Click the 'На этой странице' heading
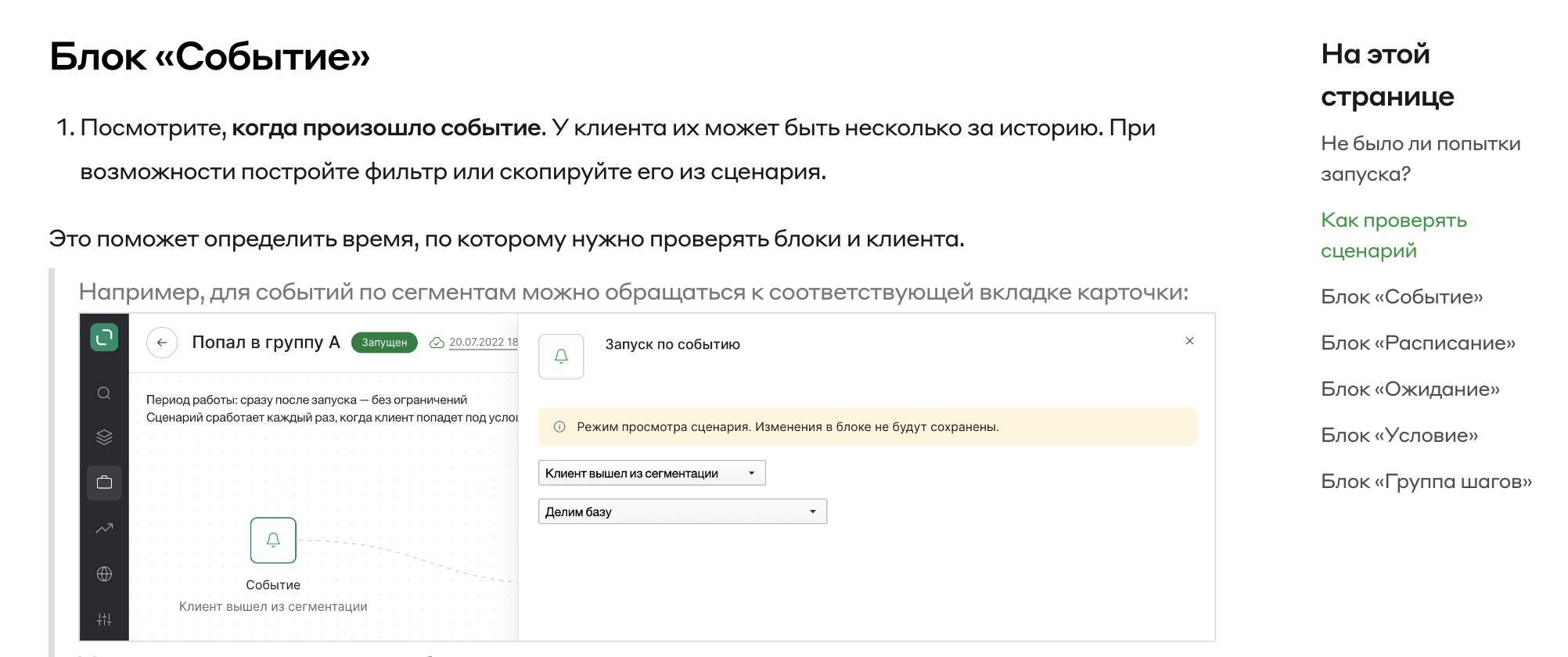 coord(1387,75)
